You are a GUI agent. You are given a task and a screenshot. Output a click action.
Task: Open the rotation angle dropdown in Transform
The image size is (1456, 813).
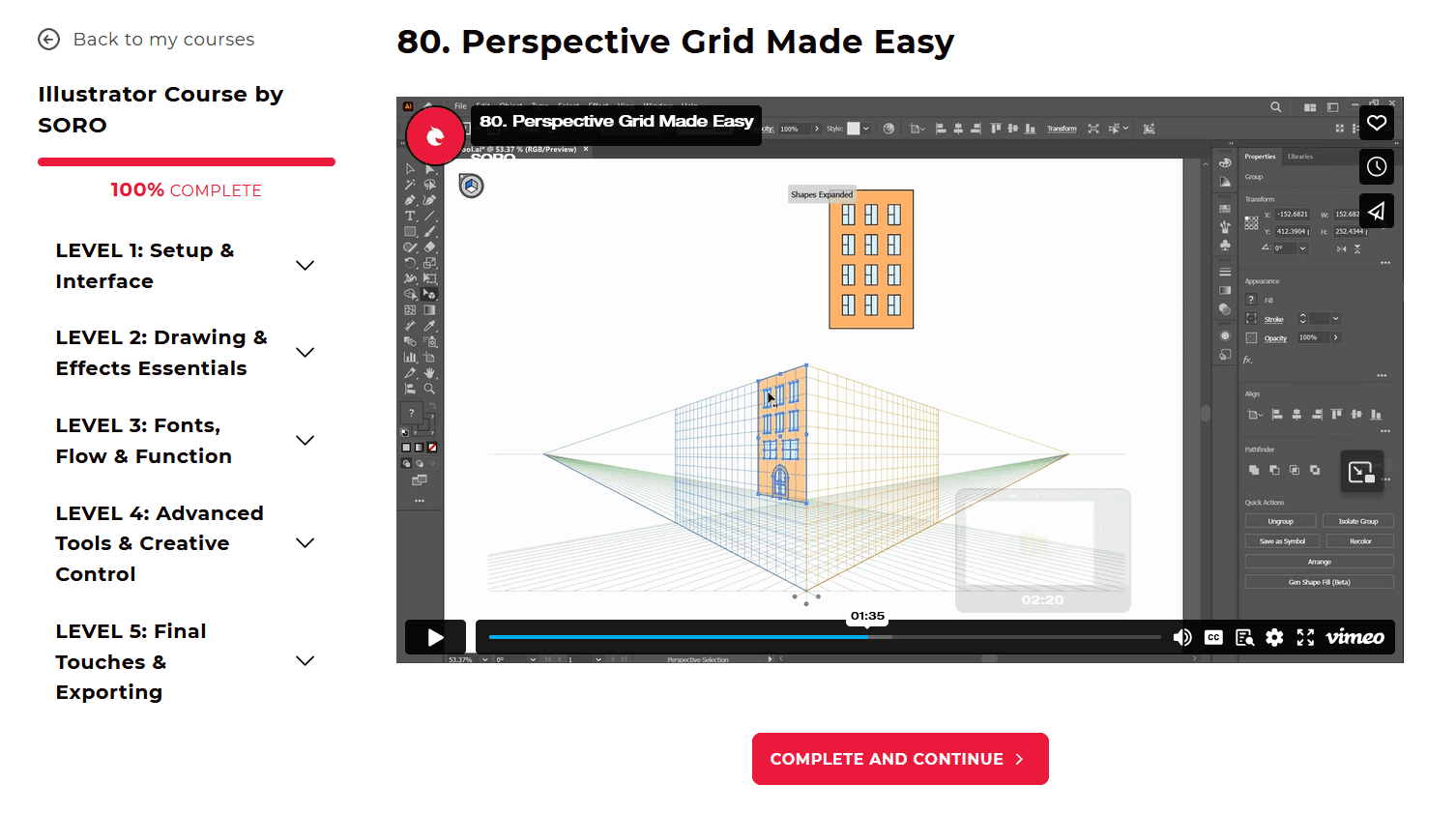click(x=1302, y=248)
